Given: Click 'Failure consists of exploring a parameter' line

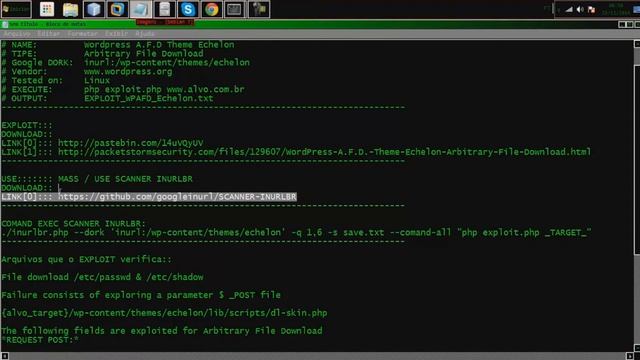Looking at the screenshot, I should click(141, 295).
